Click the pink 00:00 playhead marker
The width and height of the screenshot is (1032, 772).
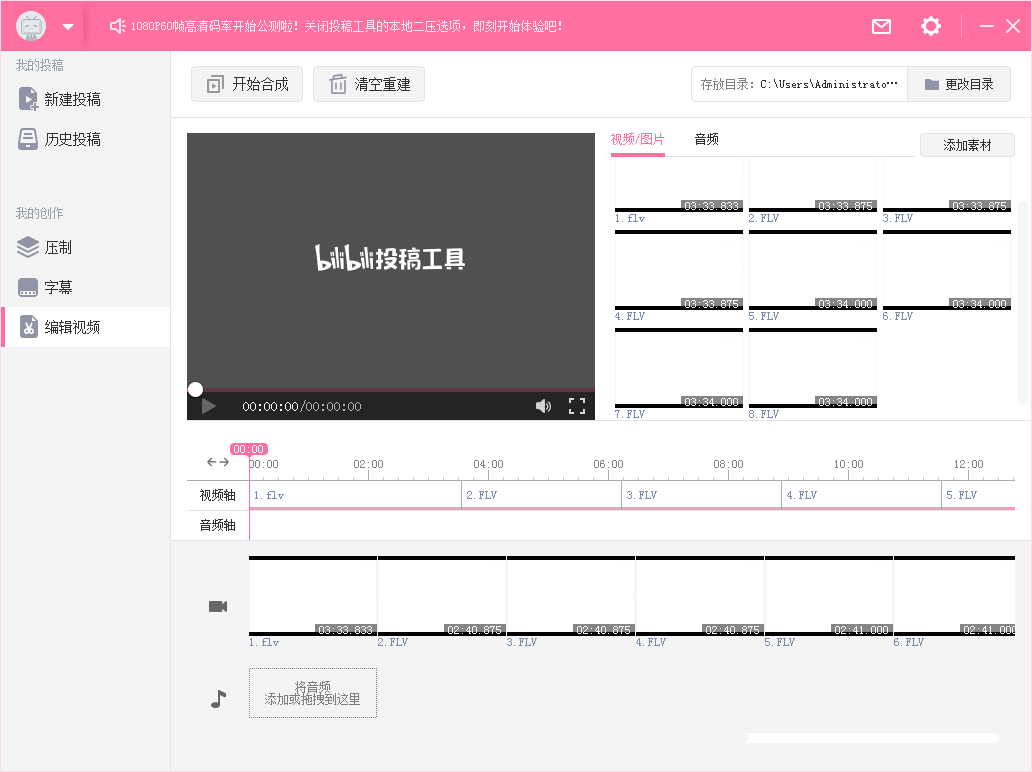pos(249,449)
